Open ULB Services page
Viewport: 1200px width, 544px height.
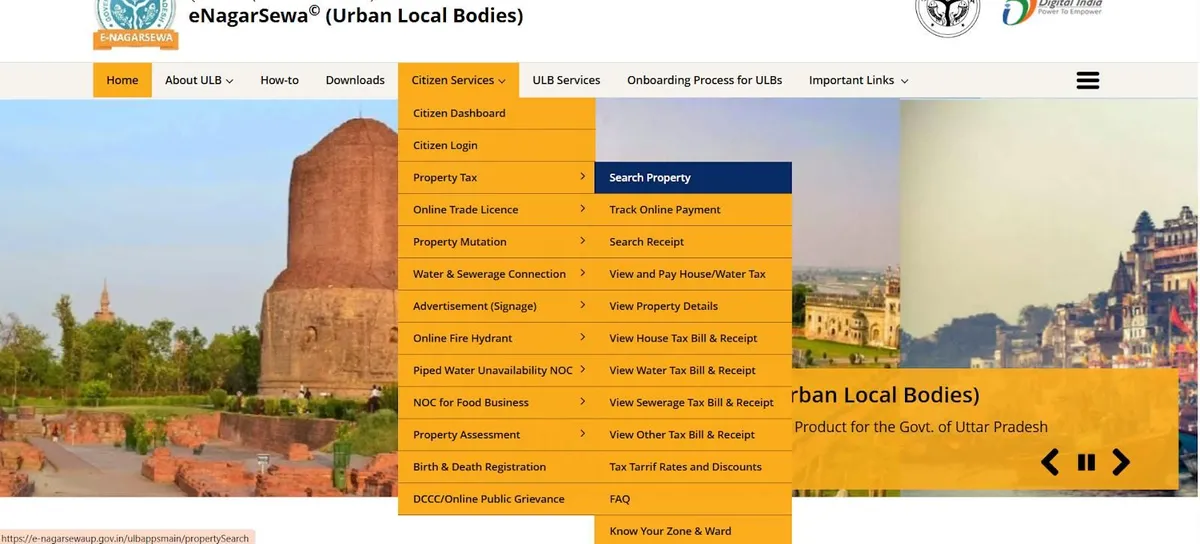[x=566, y=80]
